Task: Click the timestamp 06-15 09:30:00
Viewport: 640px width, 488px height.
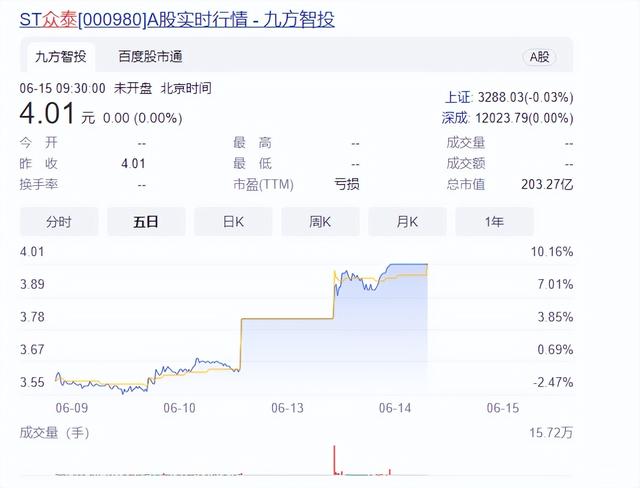Action: tap(62, 88)
